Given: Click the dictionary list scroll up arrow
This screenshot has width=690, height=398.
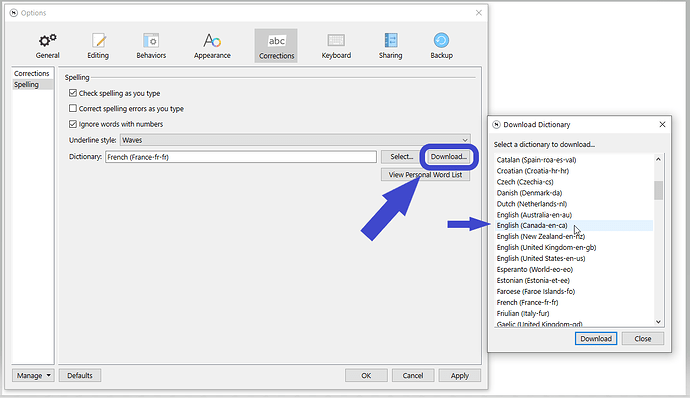Looking at the screenshot, I should 658,159.
